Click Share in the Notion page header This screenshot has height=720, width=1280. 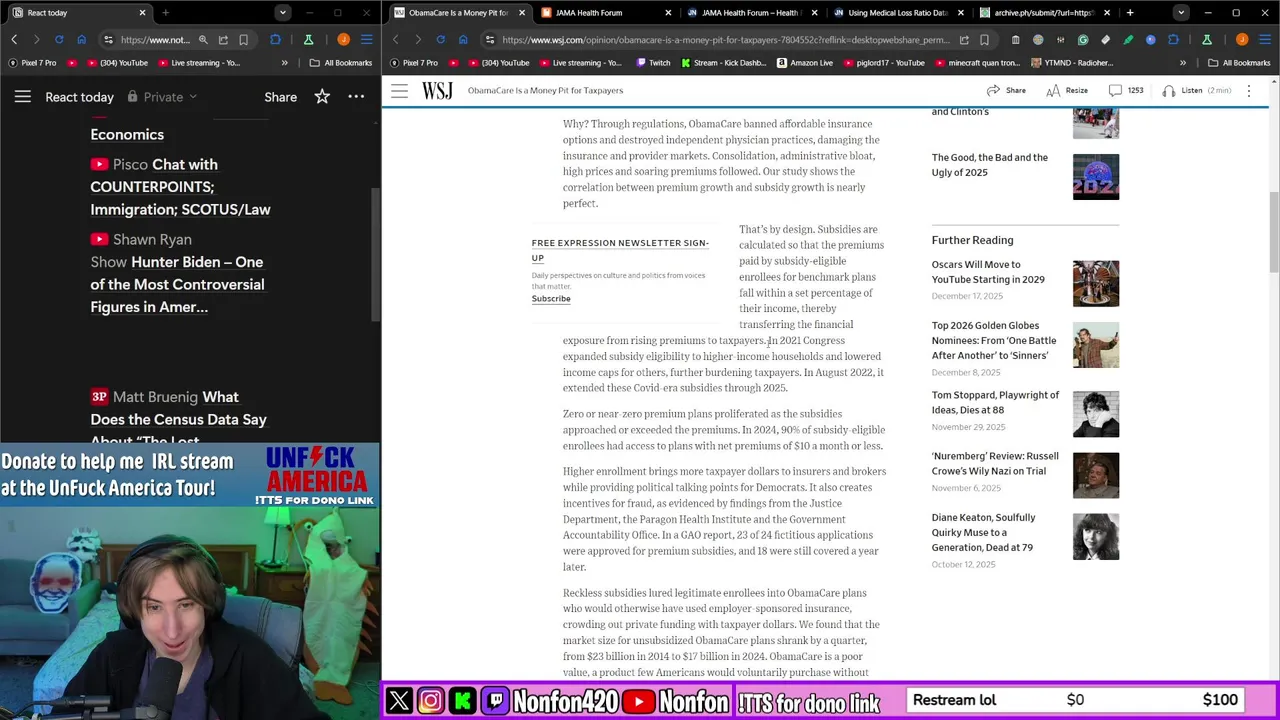coord(280,97)
